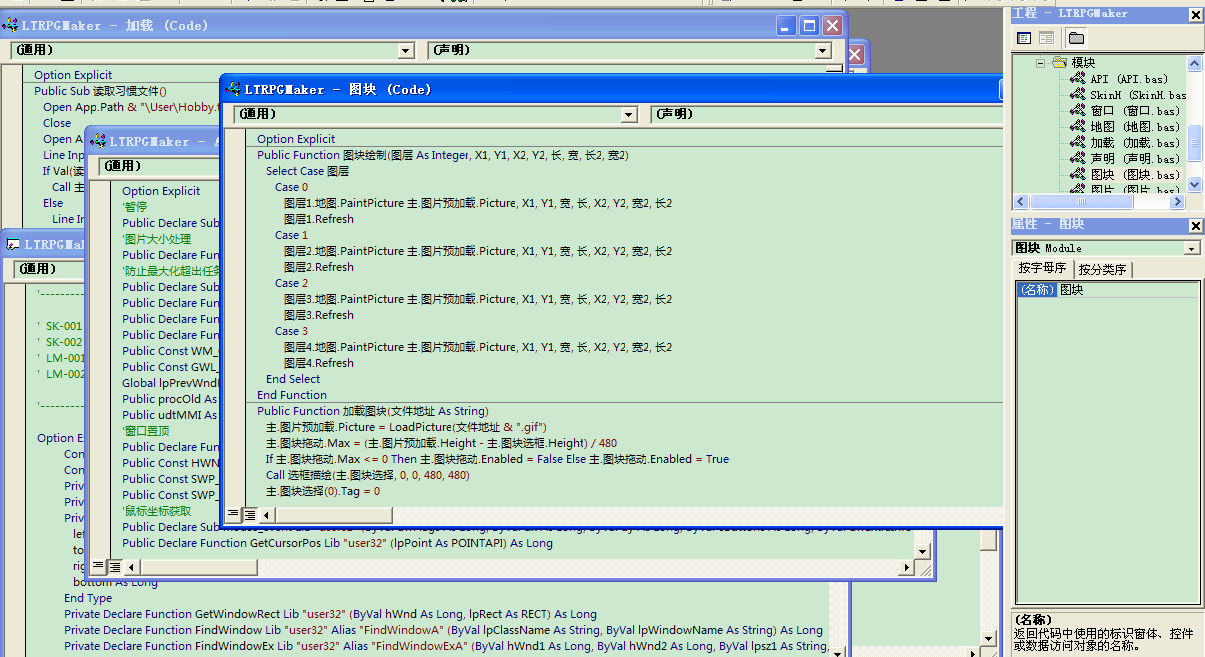
Task: Click the 地图 module icon
Action: (1078, 127)
